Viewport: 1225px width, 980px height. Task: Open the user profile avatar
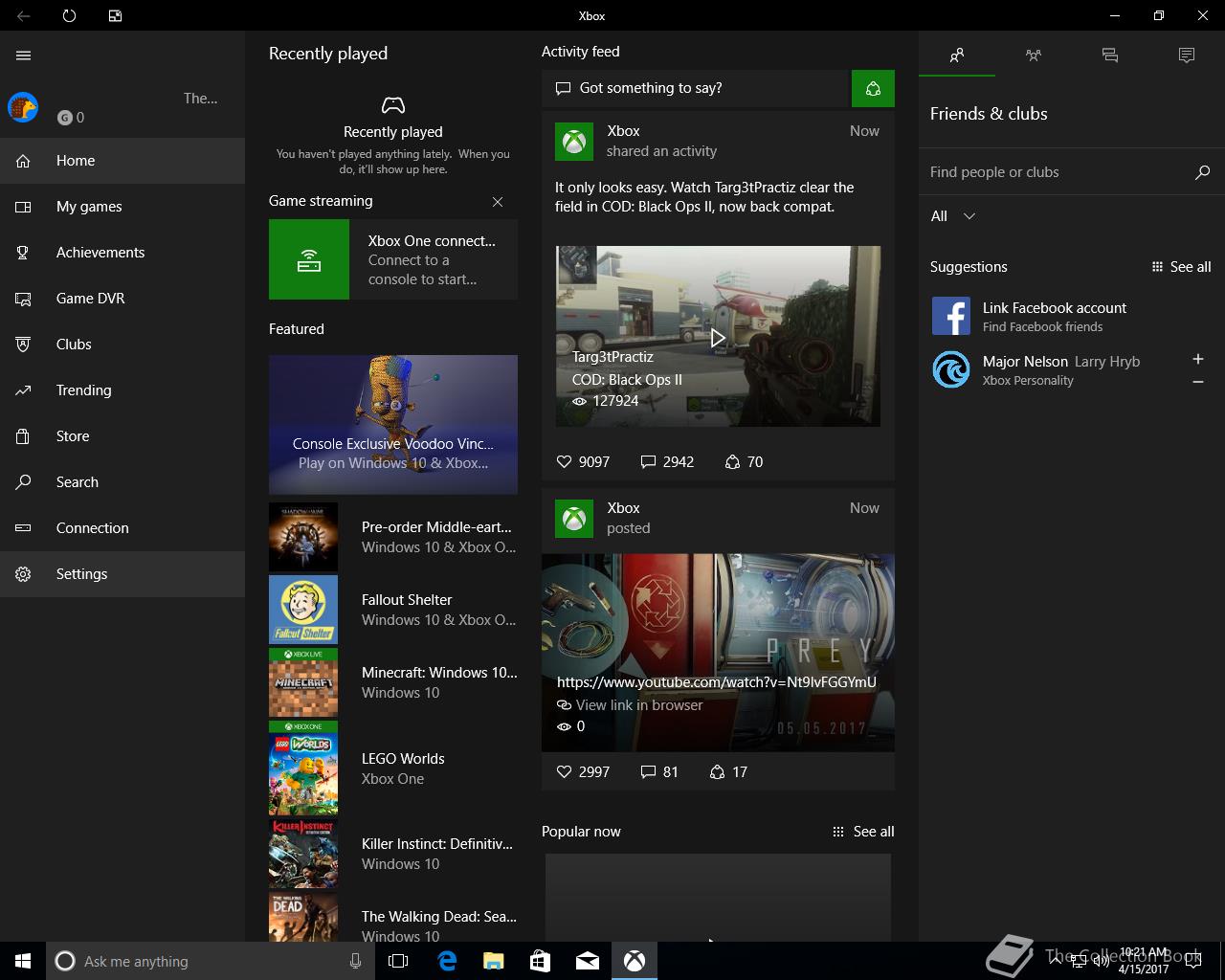pyautogui.click(x=23, y=107)
